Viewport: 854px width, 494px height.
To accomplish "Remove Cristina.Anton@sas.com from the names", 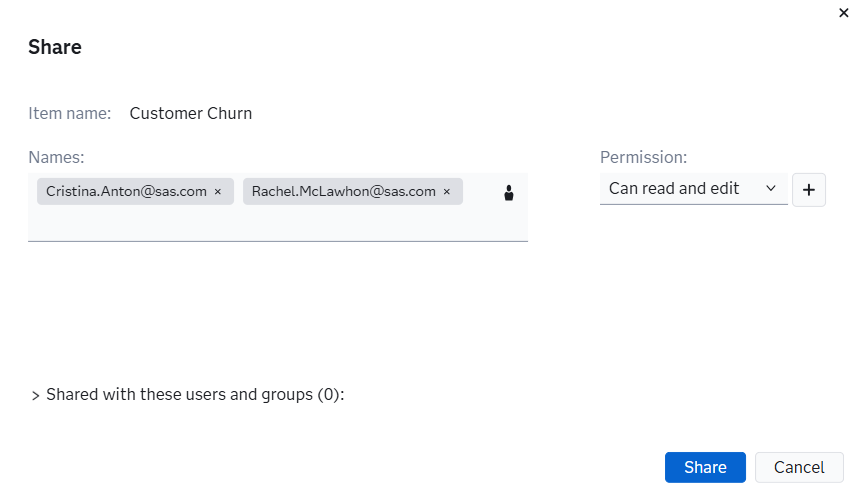I will tap(218, 192).
